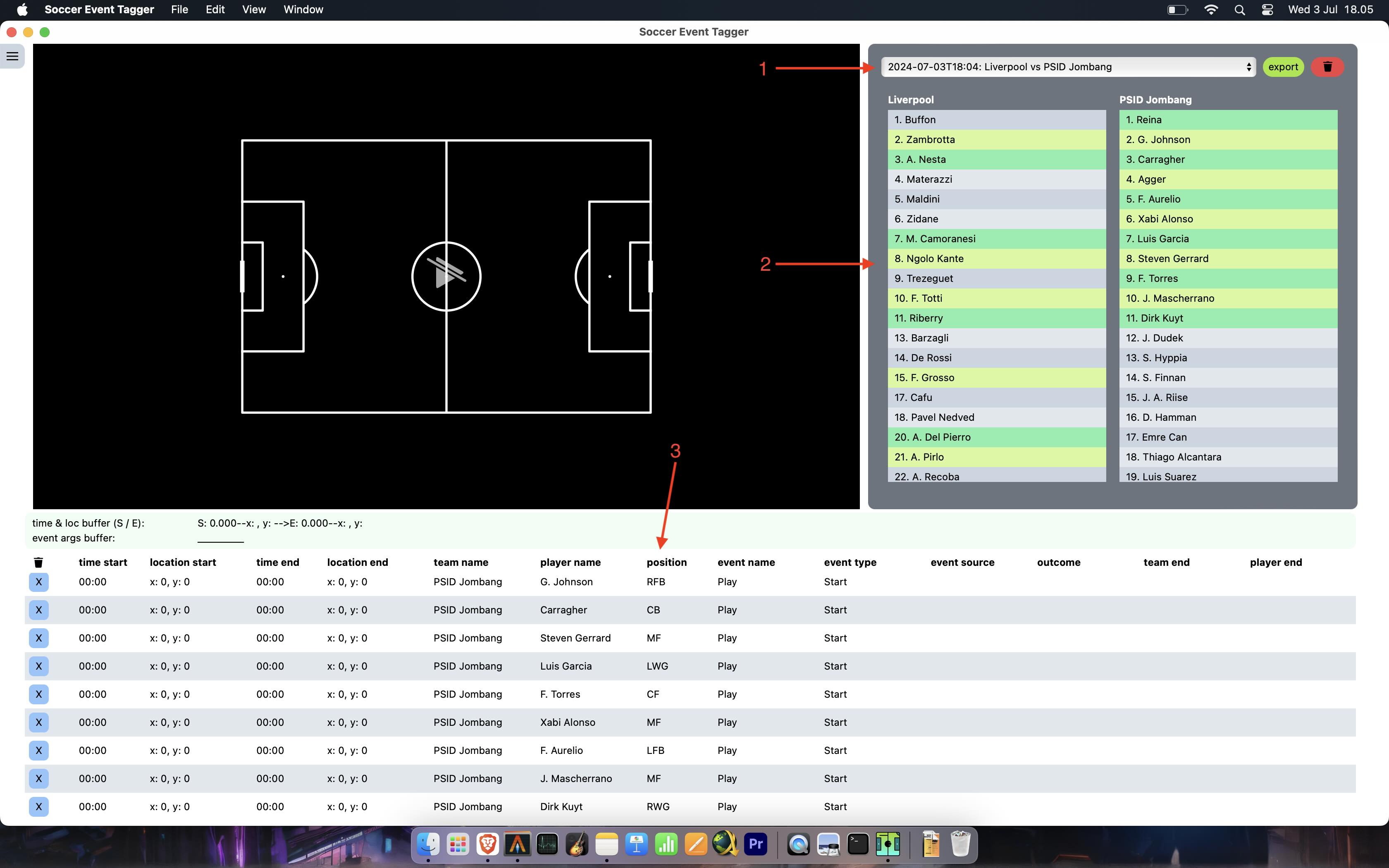
Task: Select 20. A. Del Pierro in Liverpool list
Action: pos(996,437)
